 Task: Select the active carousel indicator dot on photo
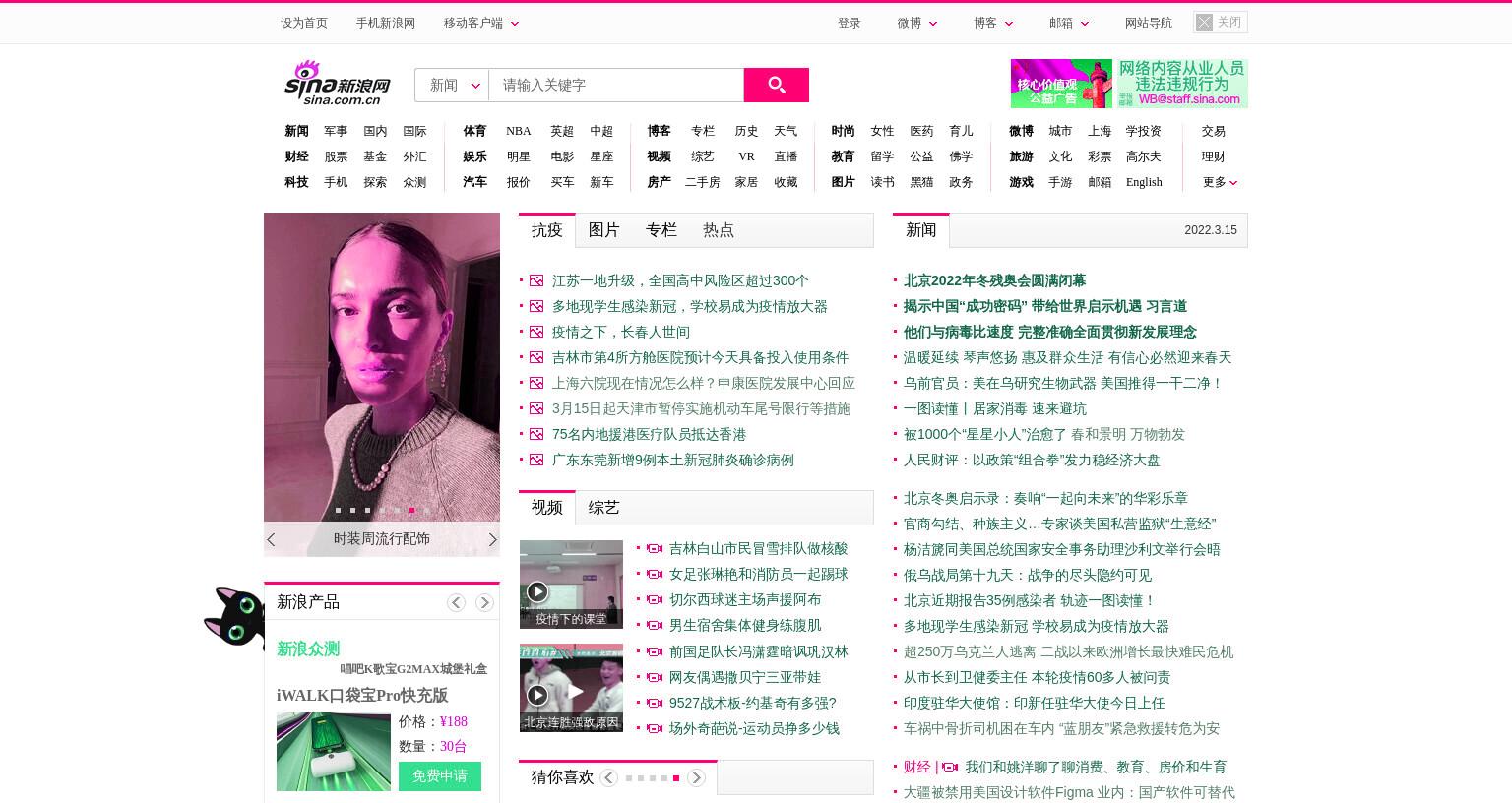(x=411, y=510)
